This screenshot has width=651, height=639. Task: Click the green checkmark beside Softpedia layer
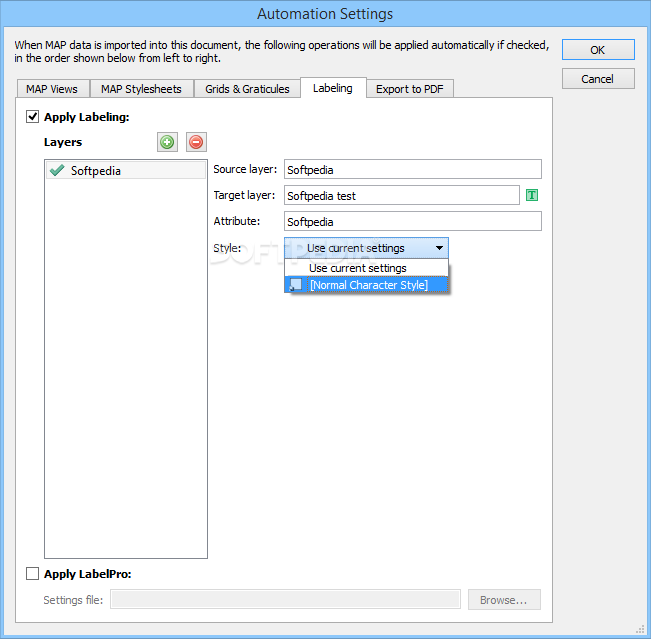[57, 170]
